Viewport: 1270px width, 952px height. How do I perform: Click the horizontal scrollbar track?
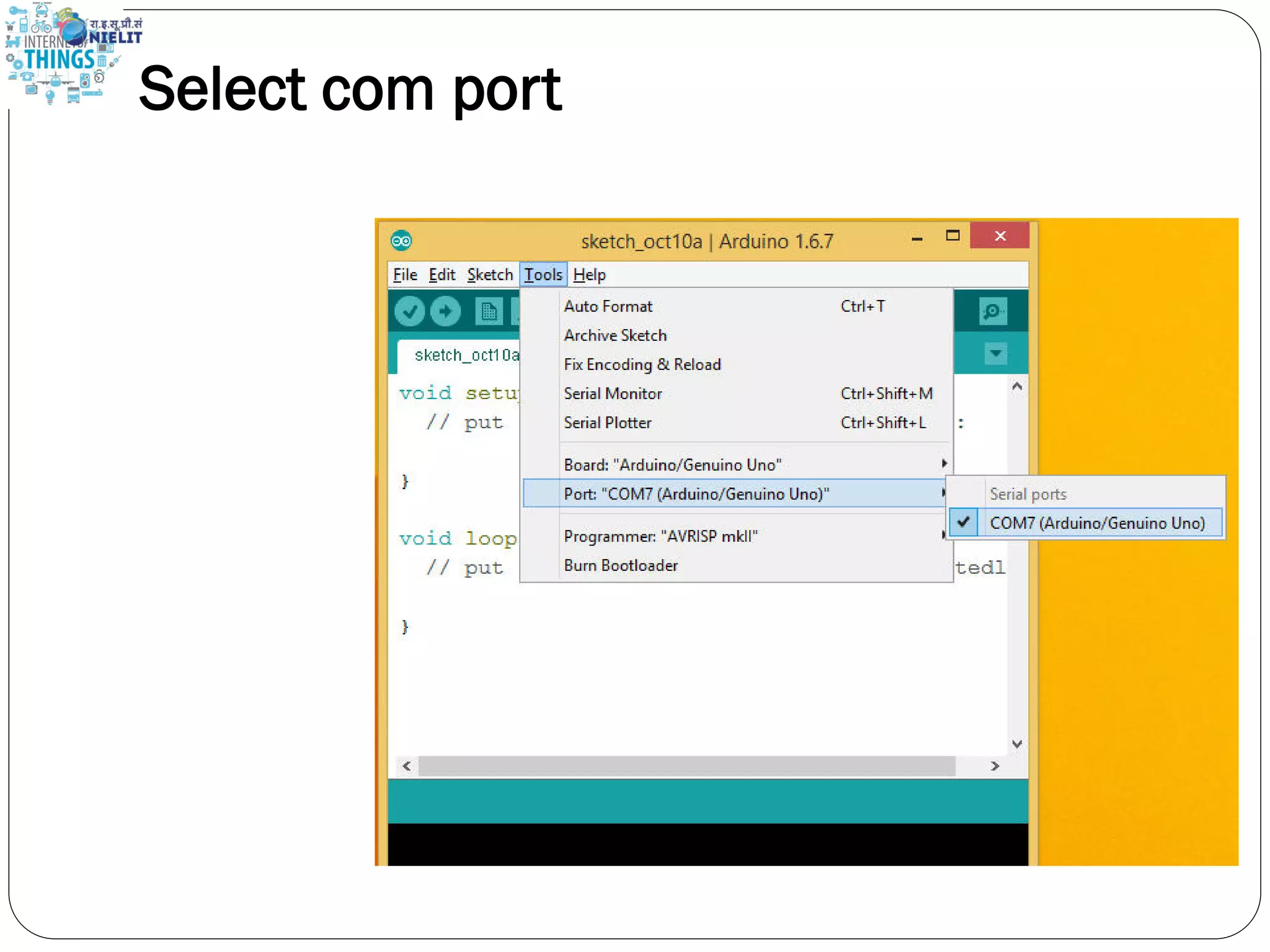click(686, 767)
